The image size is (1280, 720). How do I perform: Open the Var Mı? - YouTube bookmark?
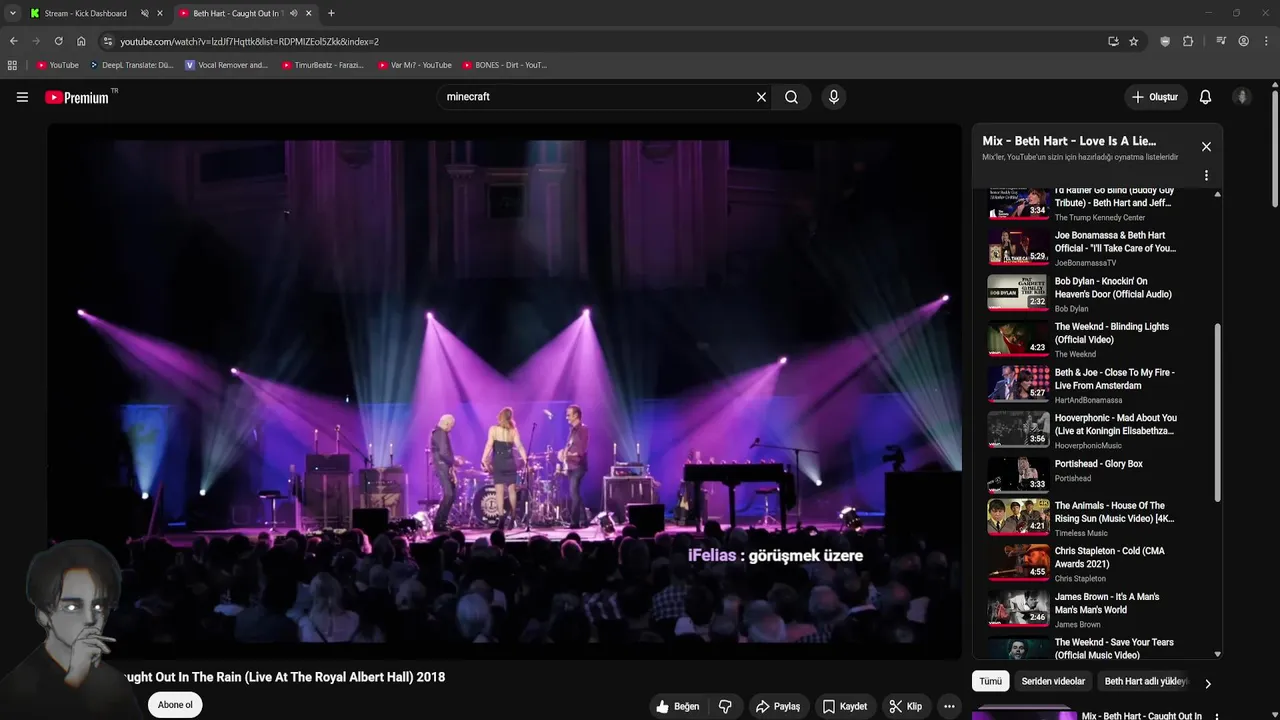coord(415,65)
